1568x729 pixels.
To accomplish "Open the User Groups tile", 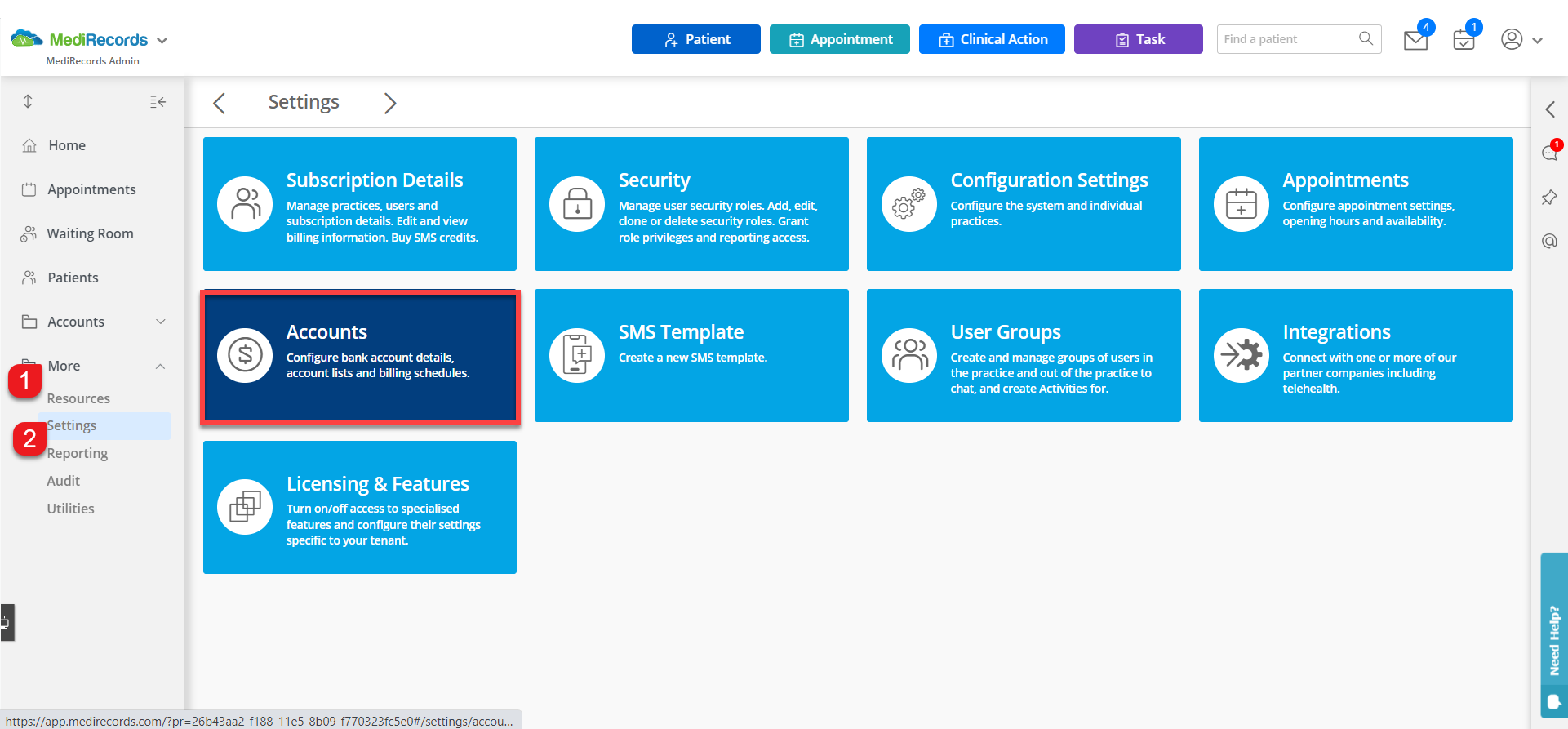I will pos(1024,355).
